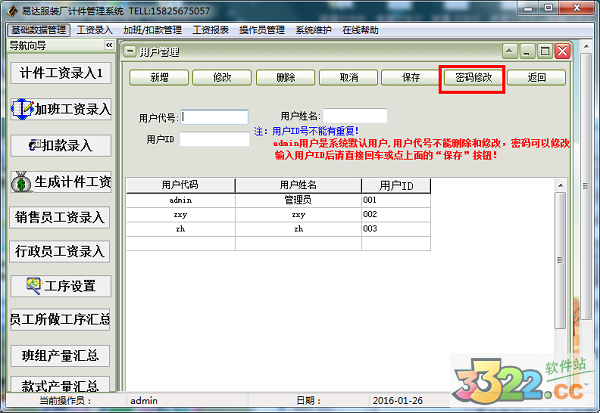The width and height of the screenshot is (600, 413).
Task: Click the 用户代码 column header
Action: [x=181, y=185]
